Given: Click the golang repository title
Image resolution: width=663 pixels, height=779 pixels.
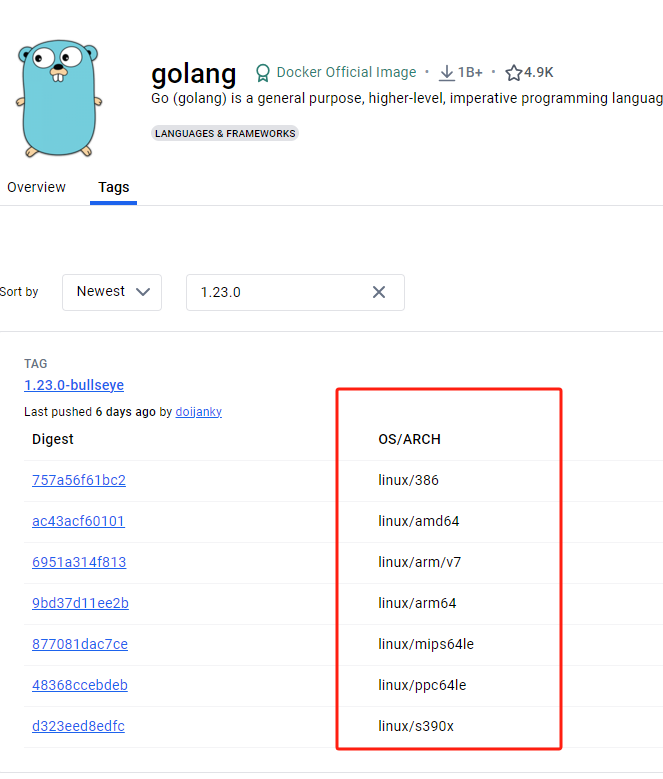Looking at the screenshot, I should pyautogui.click(x=194, y=74).
